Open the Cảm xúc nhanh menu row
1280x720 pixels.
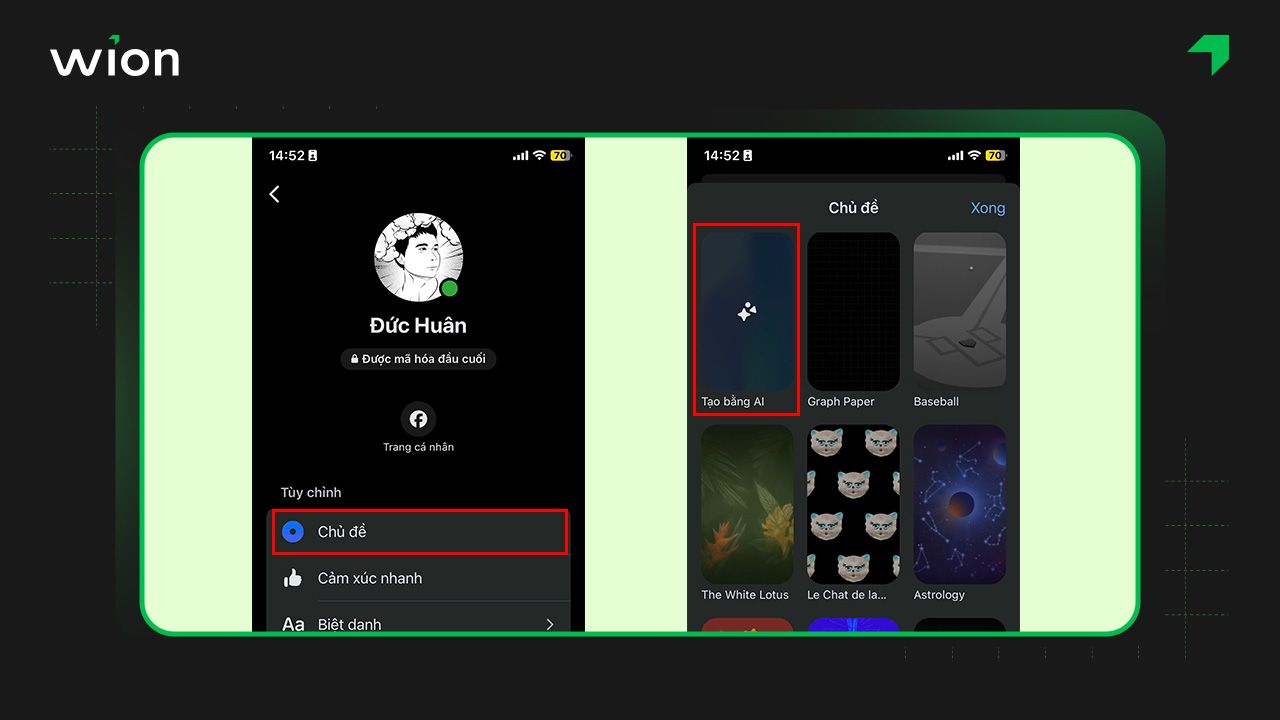pos(420,578)
